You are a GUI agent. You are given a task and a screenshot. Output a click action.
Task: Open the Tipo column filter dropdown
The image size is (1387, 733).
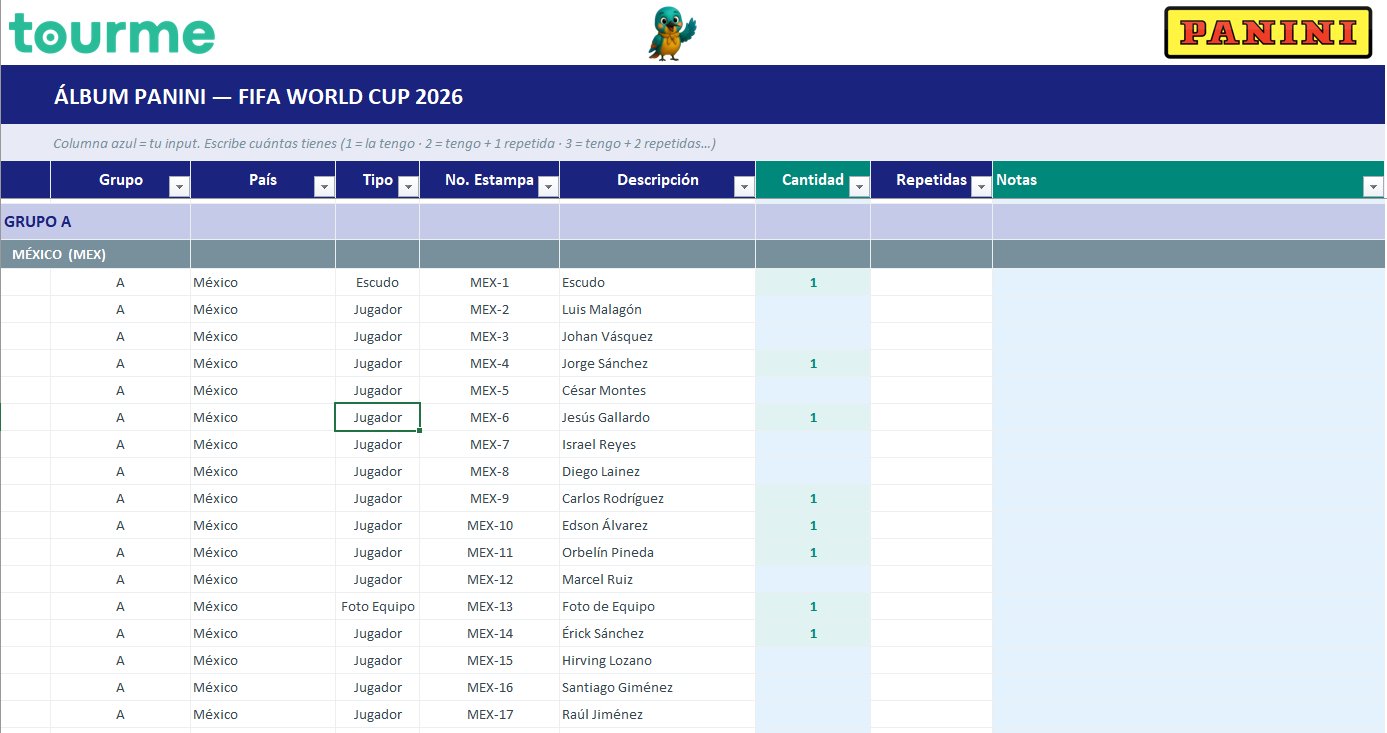tap(408, 187)
